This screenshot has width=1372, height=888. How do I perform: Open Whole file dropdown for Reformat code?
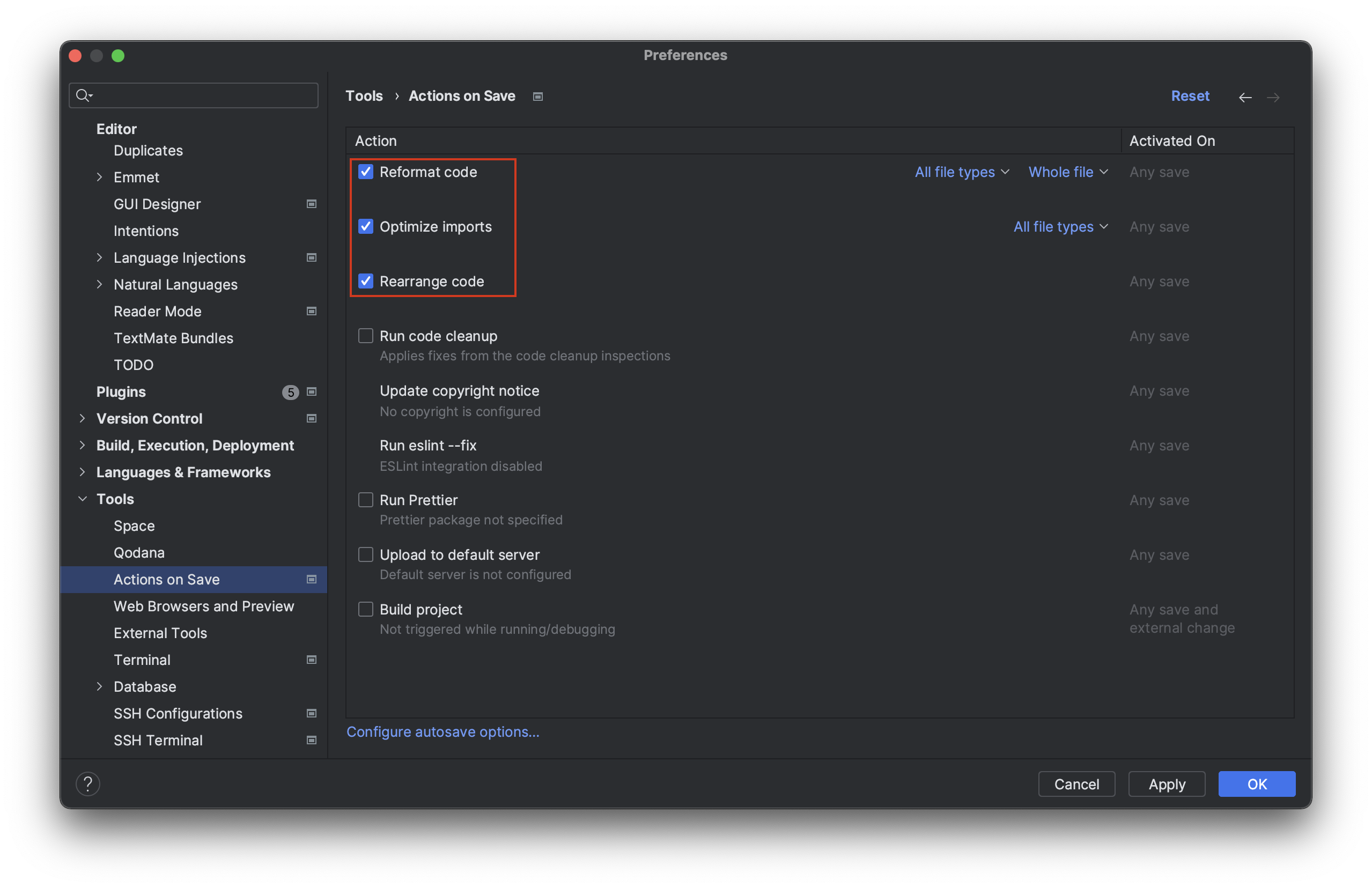pos(1068,172)
